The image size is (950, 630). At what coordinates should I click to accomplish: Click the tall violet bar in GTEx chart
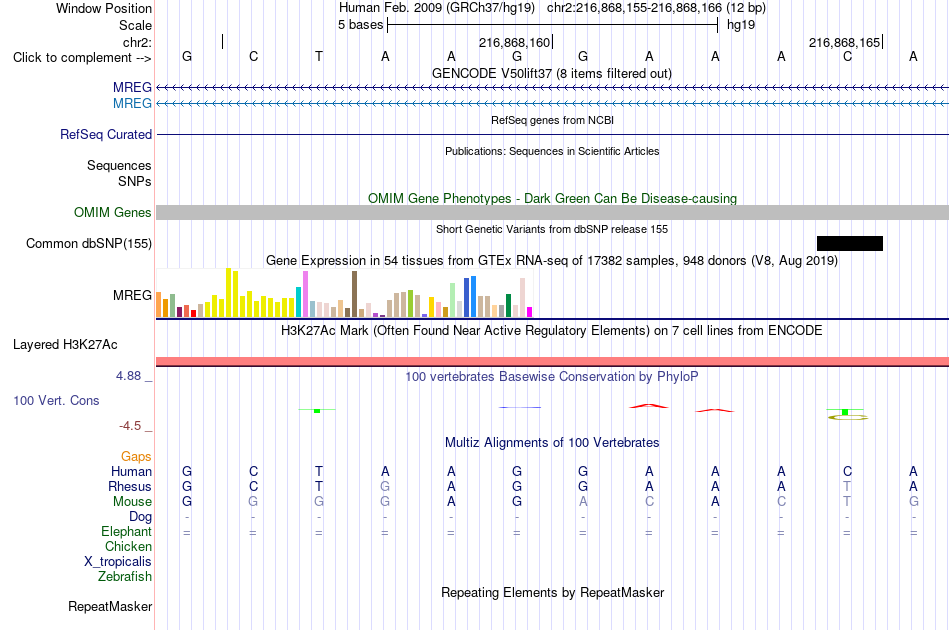(x=305, y=294)
